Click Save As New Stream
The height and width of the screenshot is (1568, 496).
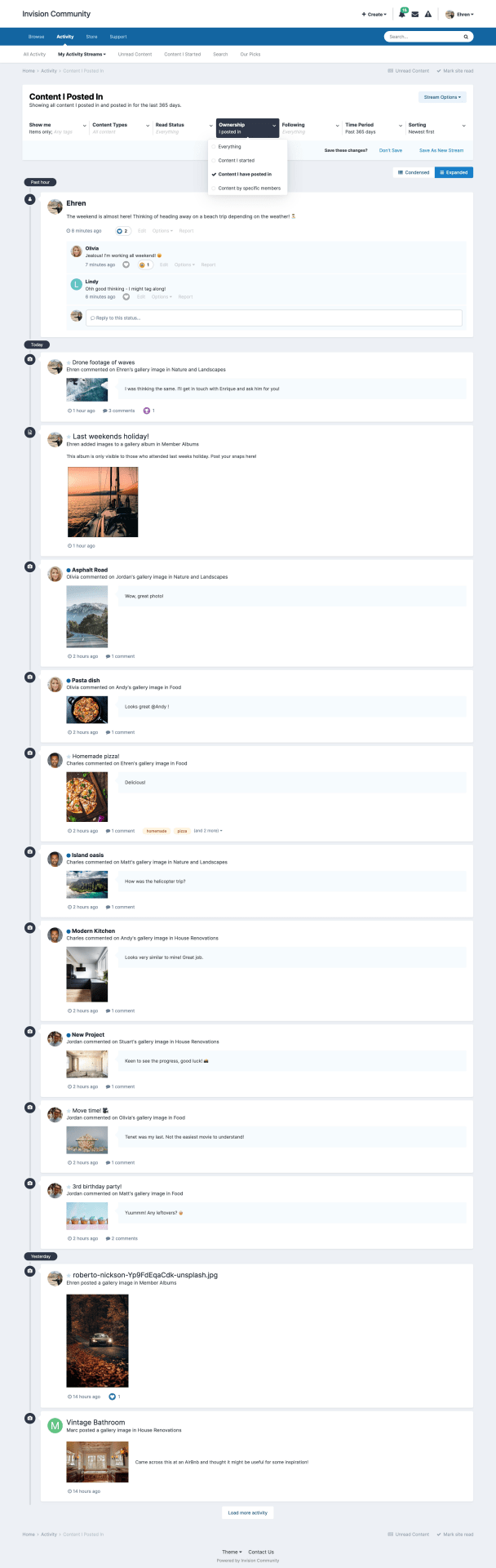tap(441, 150)
